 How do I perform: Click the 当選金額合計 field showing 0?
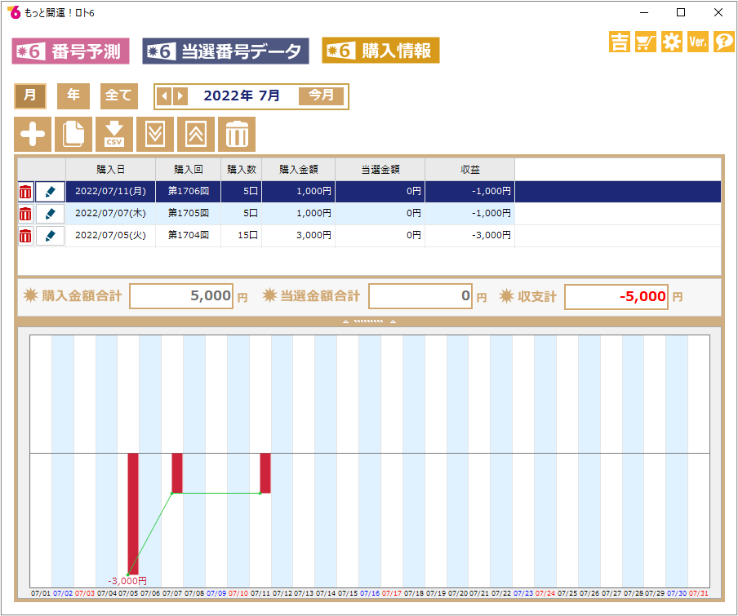pyautogui.click(x=420, y=296)
